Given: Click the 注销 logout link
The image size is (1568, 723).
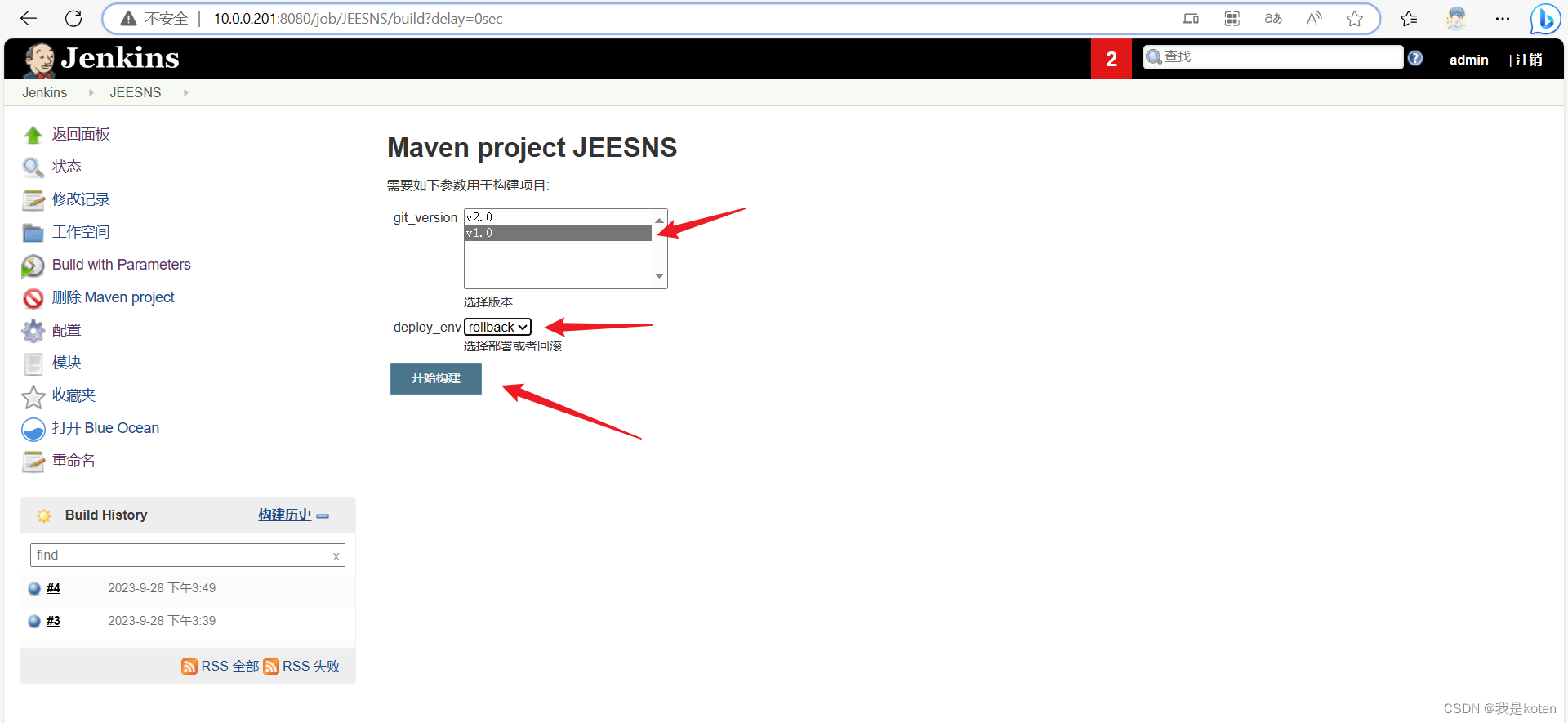Looking at the screenshot, I should [x=1529, y=60].
